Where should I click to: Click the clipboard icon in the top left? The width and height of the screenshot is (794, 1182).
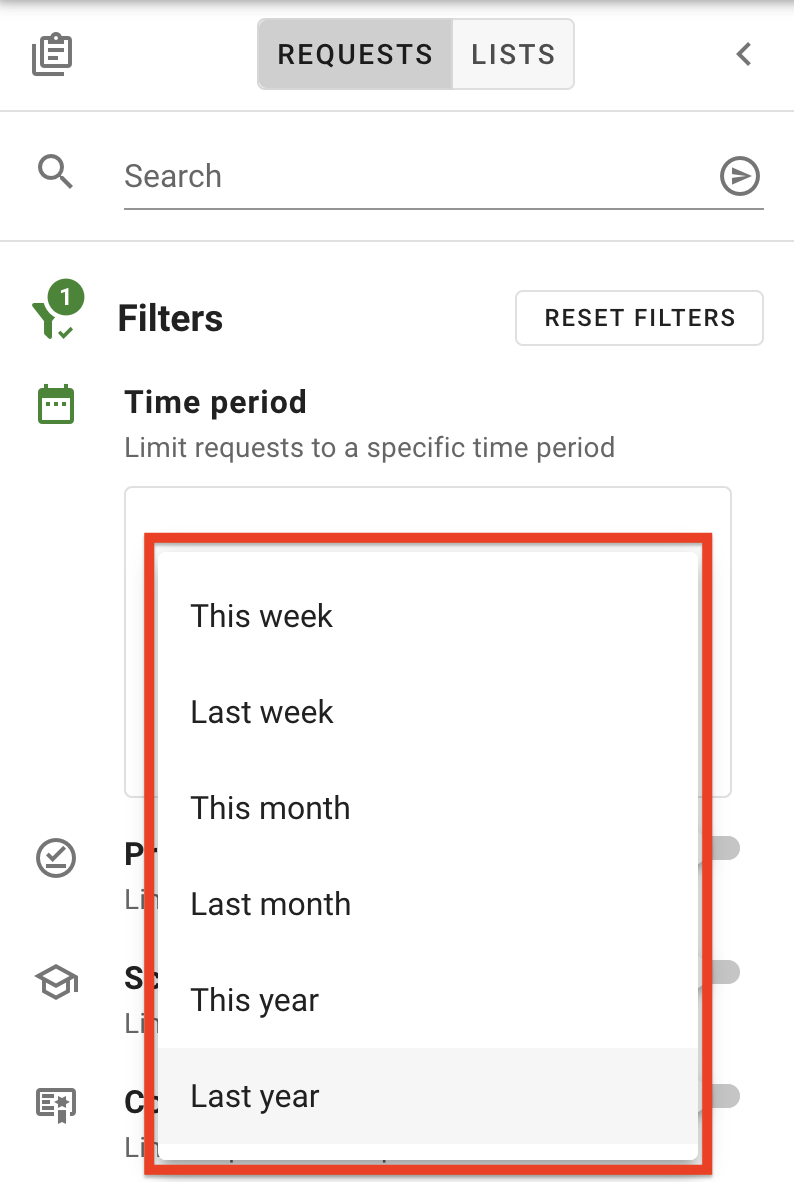point(51,54)
